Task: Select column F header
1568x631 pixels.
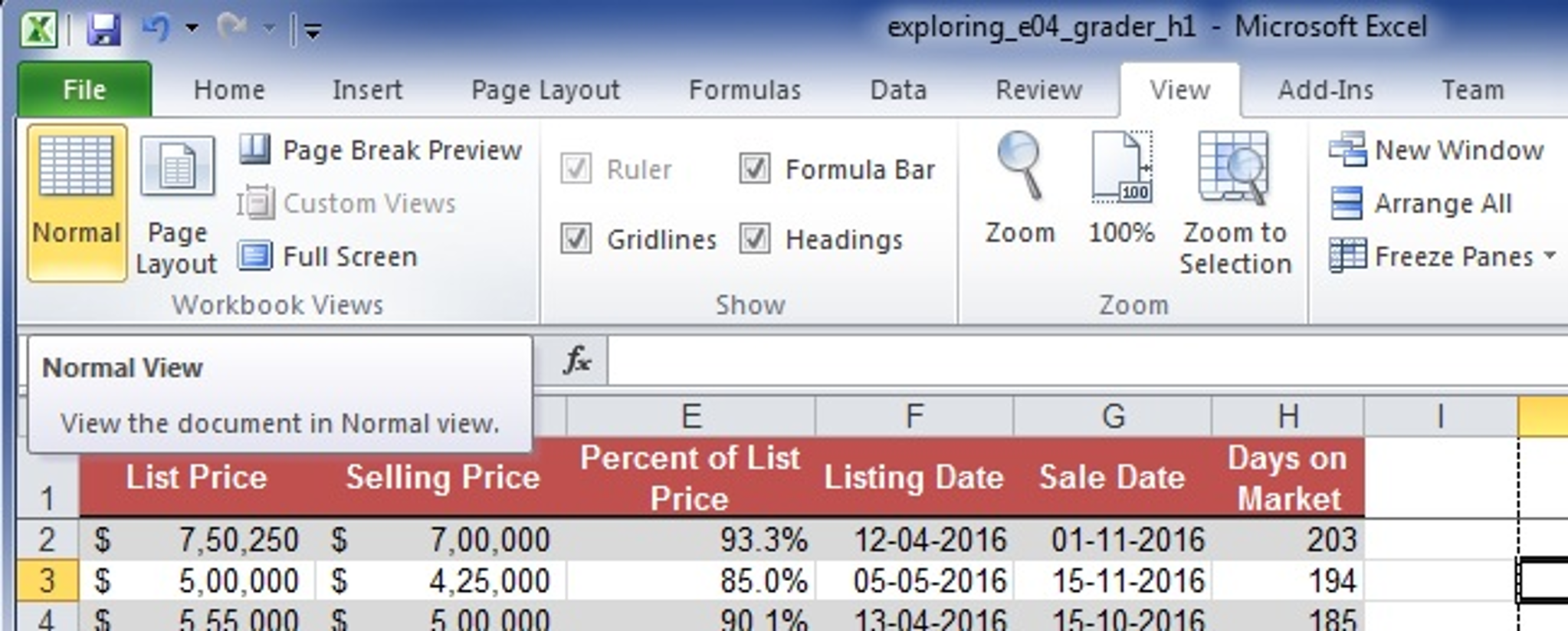Action: click(x=914, y=416)
